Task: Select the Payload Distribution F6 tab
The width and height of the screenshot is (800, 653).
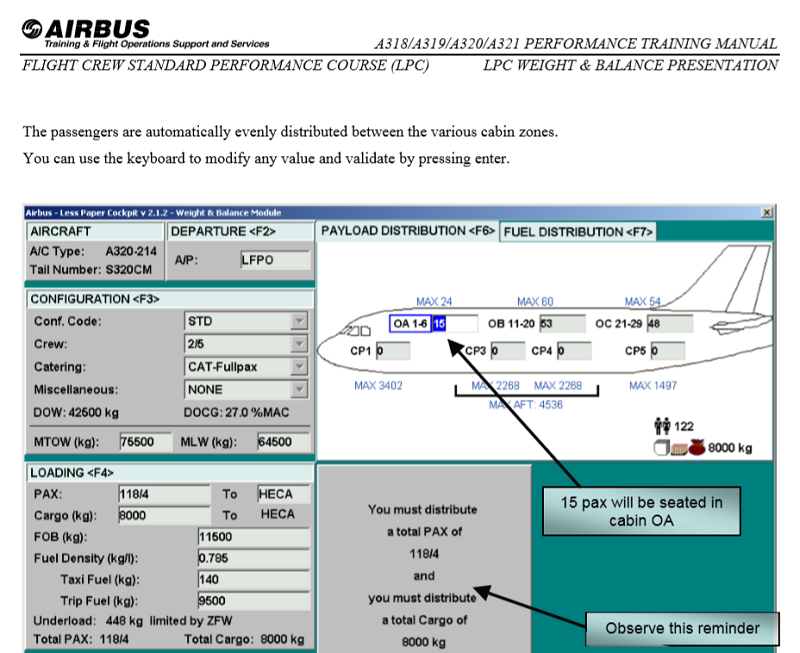Action: (x=408, y=231)
